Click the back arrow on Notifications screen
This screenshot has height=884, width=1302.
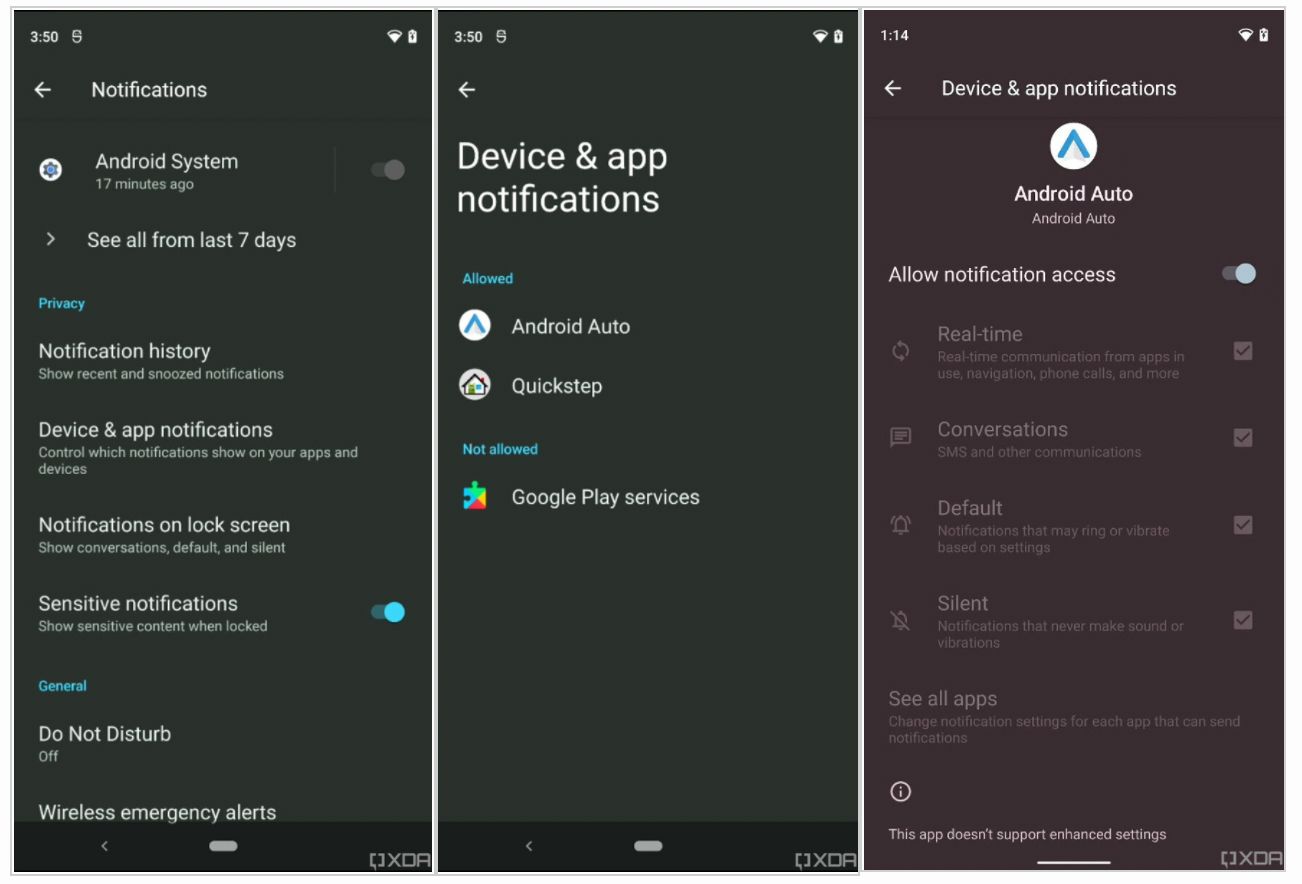click(x=45, y=89)
